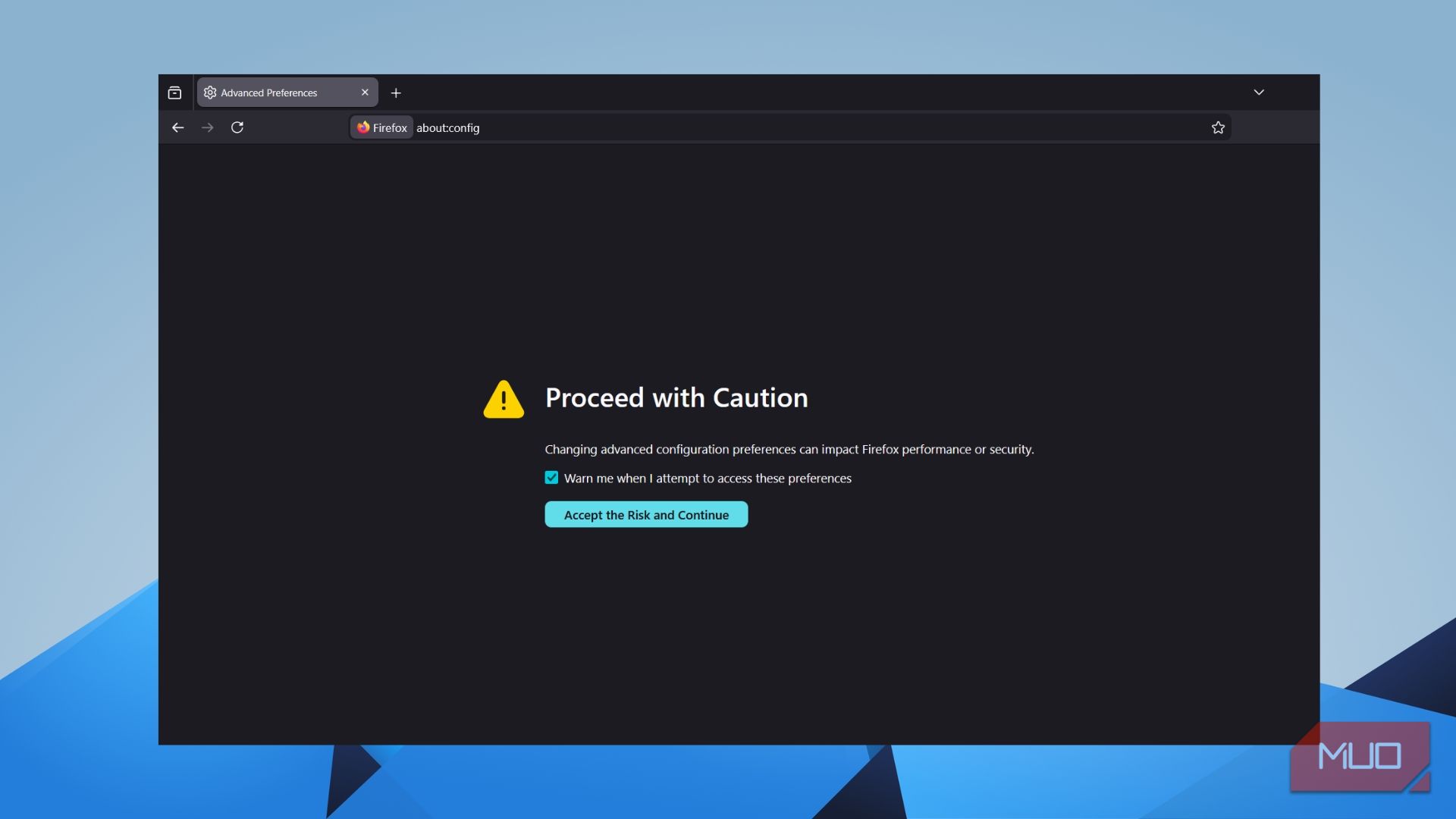Open Firefox View from the tab bar
The width and height of the screenshot is (1456, 819).
[x=174, y=93]
